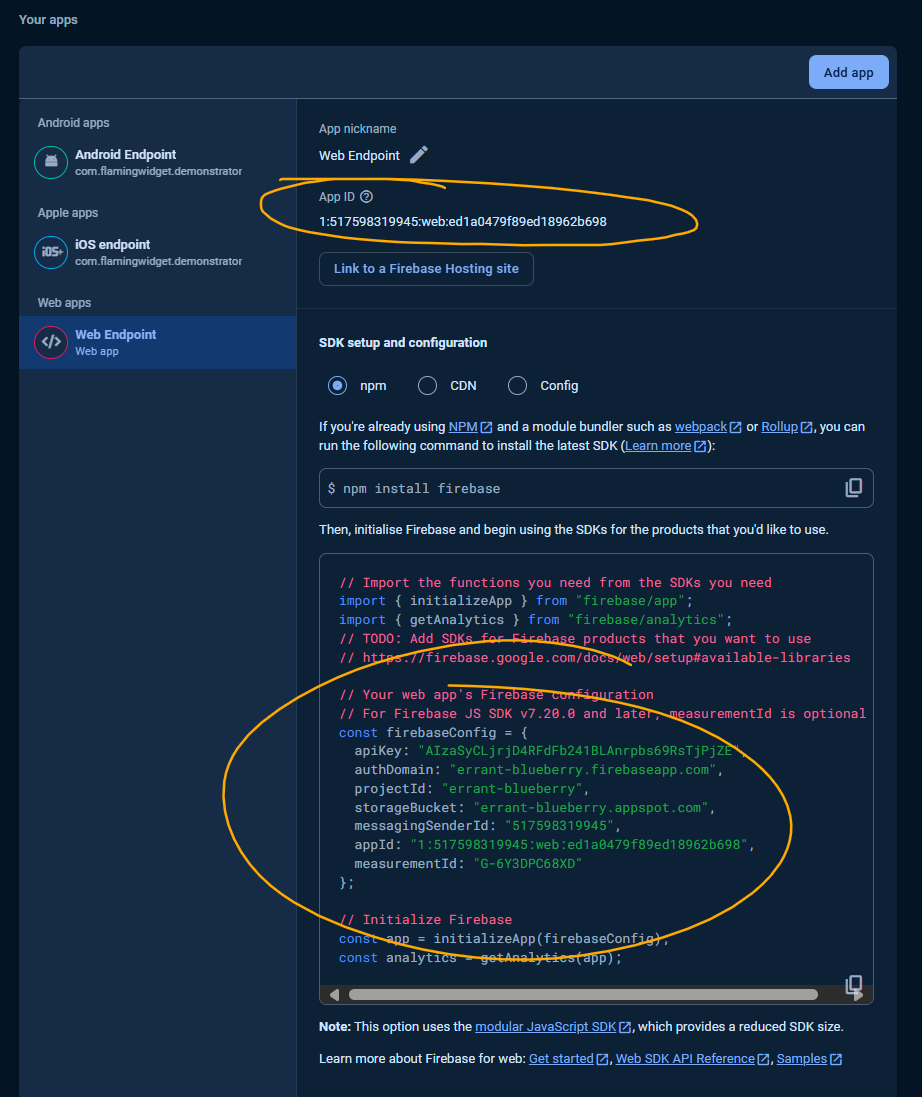
Task: Click the web code brackets app icon
Action: tap(51, 342)
